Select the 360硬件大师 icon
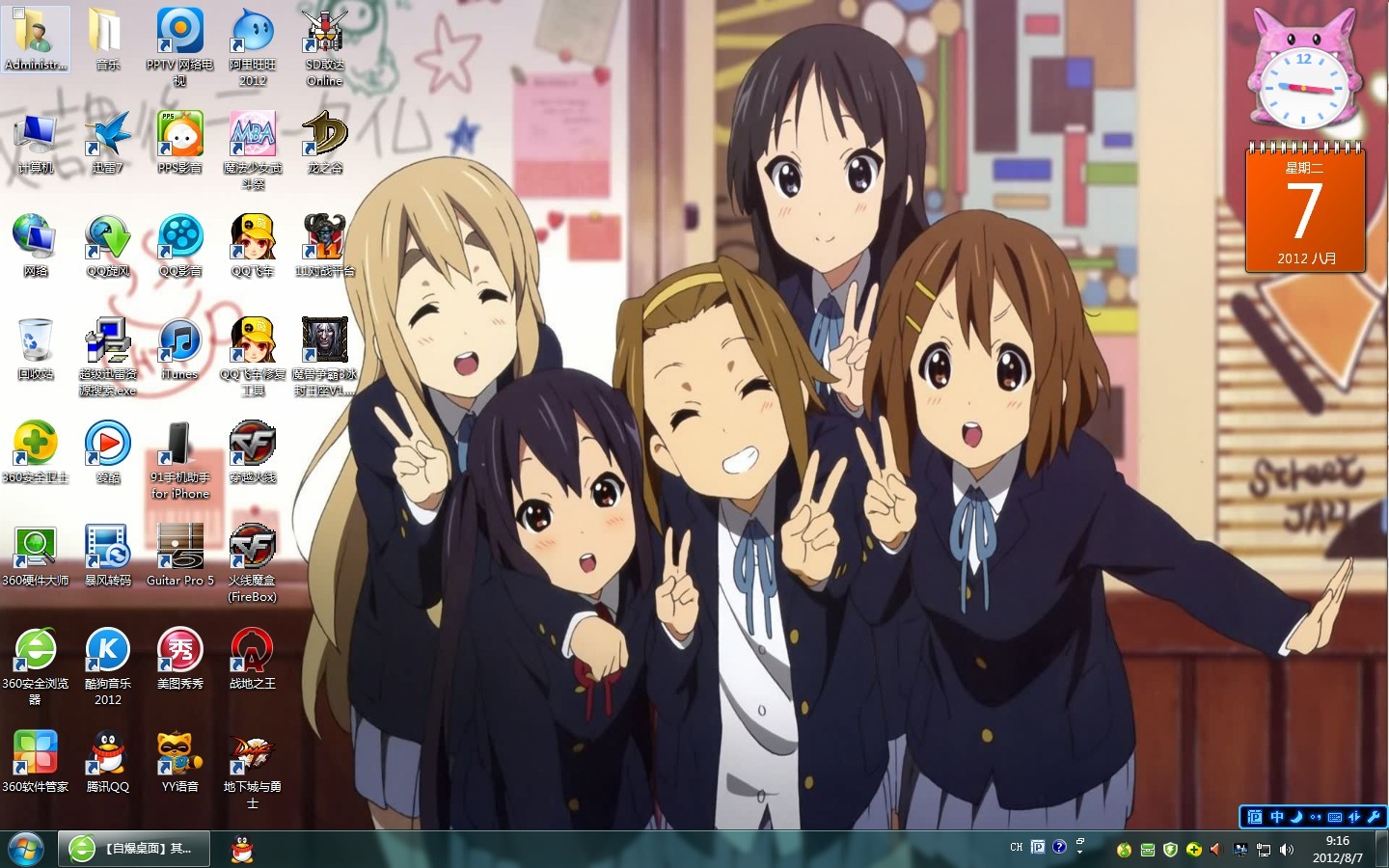This screenshot has height=868, width=1389. point(36,555)
